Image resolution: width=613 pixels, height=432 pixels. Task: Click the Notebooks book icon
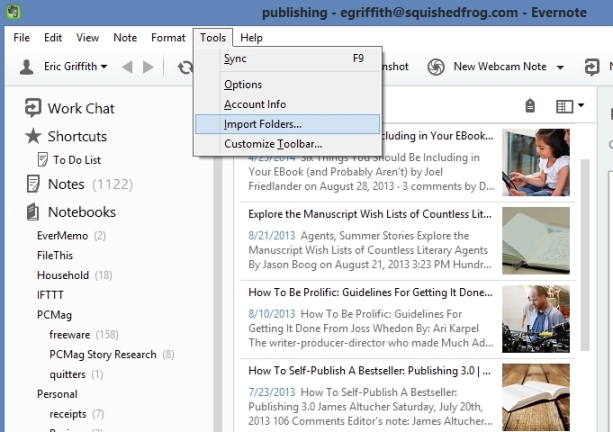tap(33, 212)
